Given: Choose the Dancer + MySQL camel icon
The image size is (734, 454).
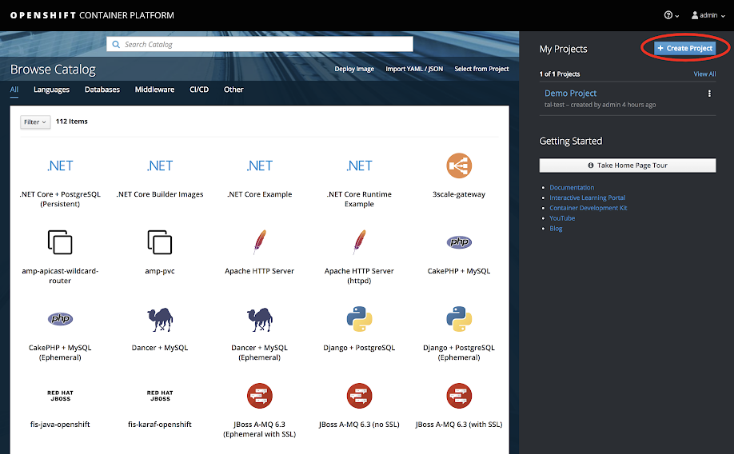Looking at the screenshot, I should click(x=160, y=319).
